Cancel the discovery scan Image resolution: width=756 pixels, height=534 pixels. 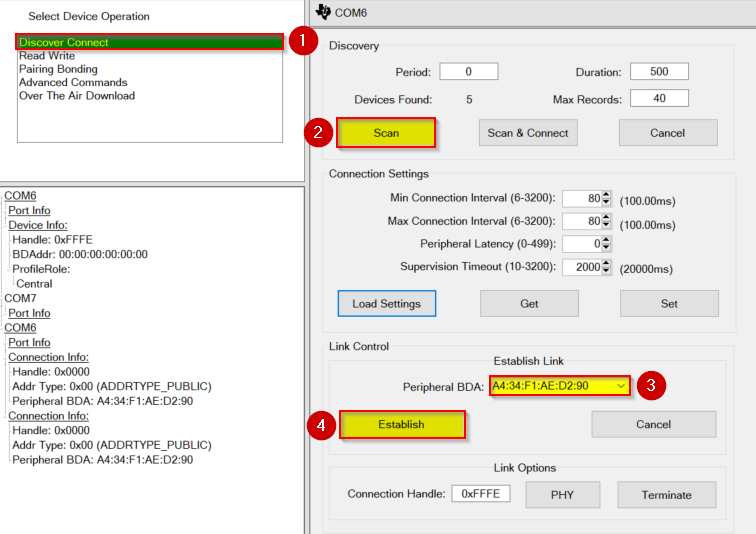tap(667, 133)
